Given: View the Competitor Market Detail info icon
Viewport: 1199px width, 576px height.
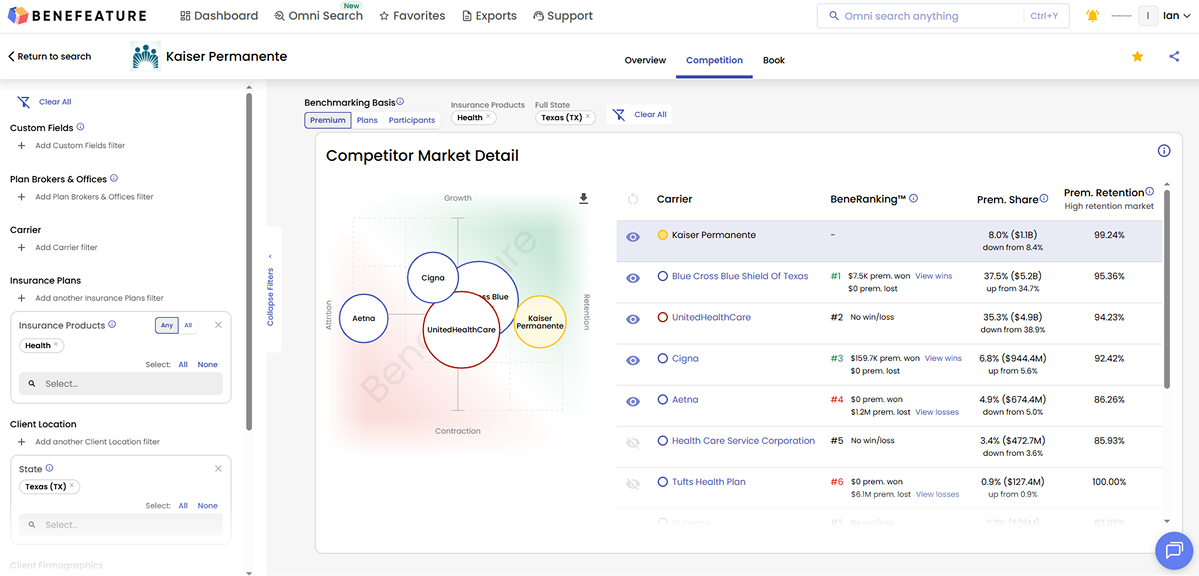Looking at the screenshot, I should (1163, 150).
